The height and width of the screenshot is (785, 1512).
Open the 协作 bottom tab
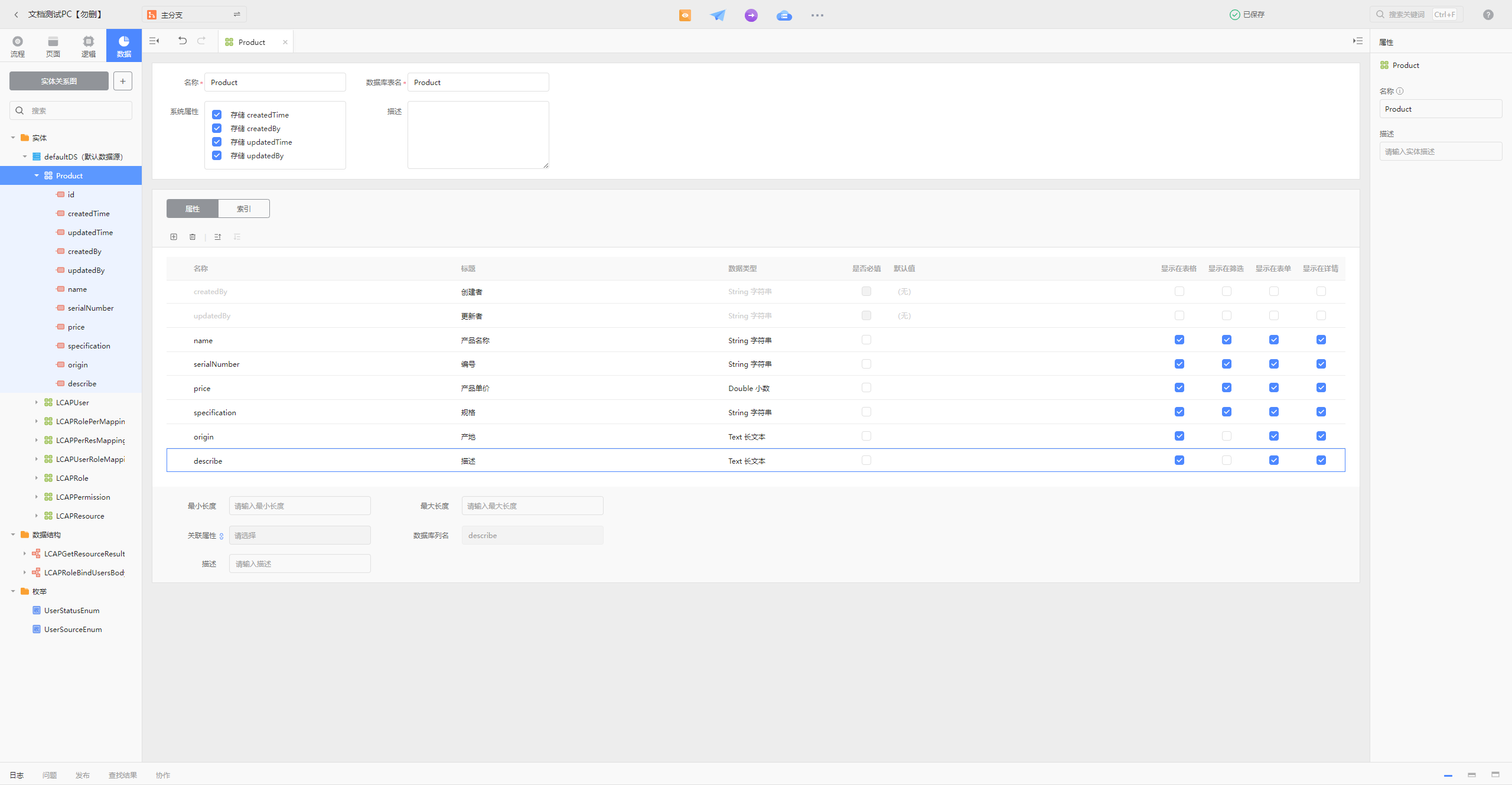pos(163,775)
